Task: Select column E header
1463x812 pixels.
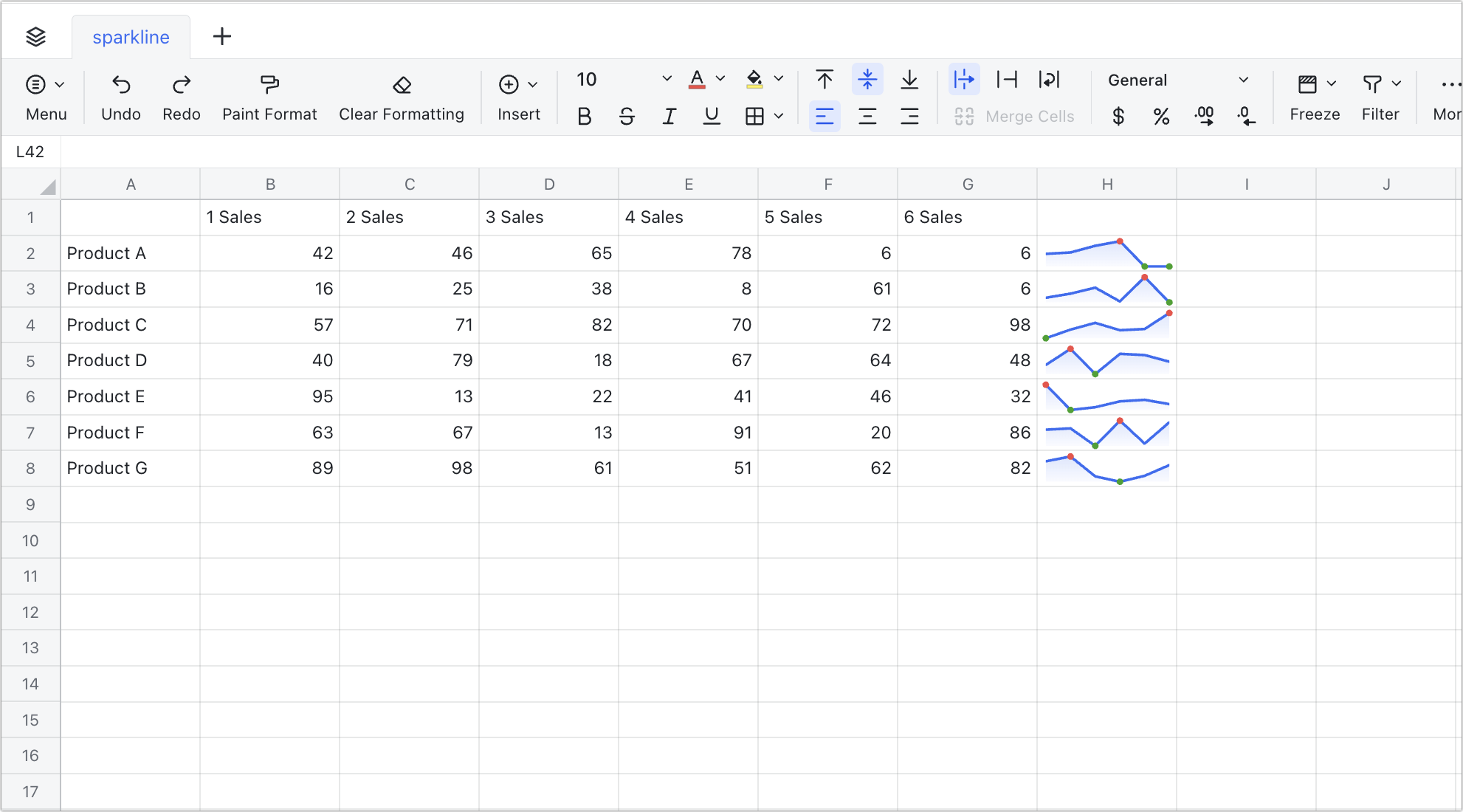Action: (689, 185)
